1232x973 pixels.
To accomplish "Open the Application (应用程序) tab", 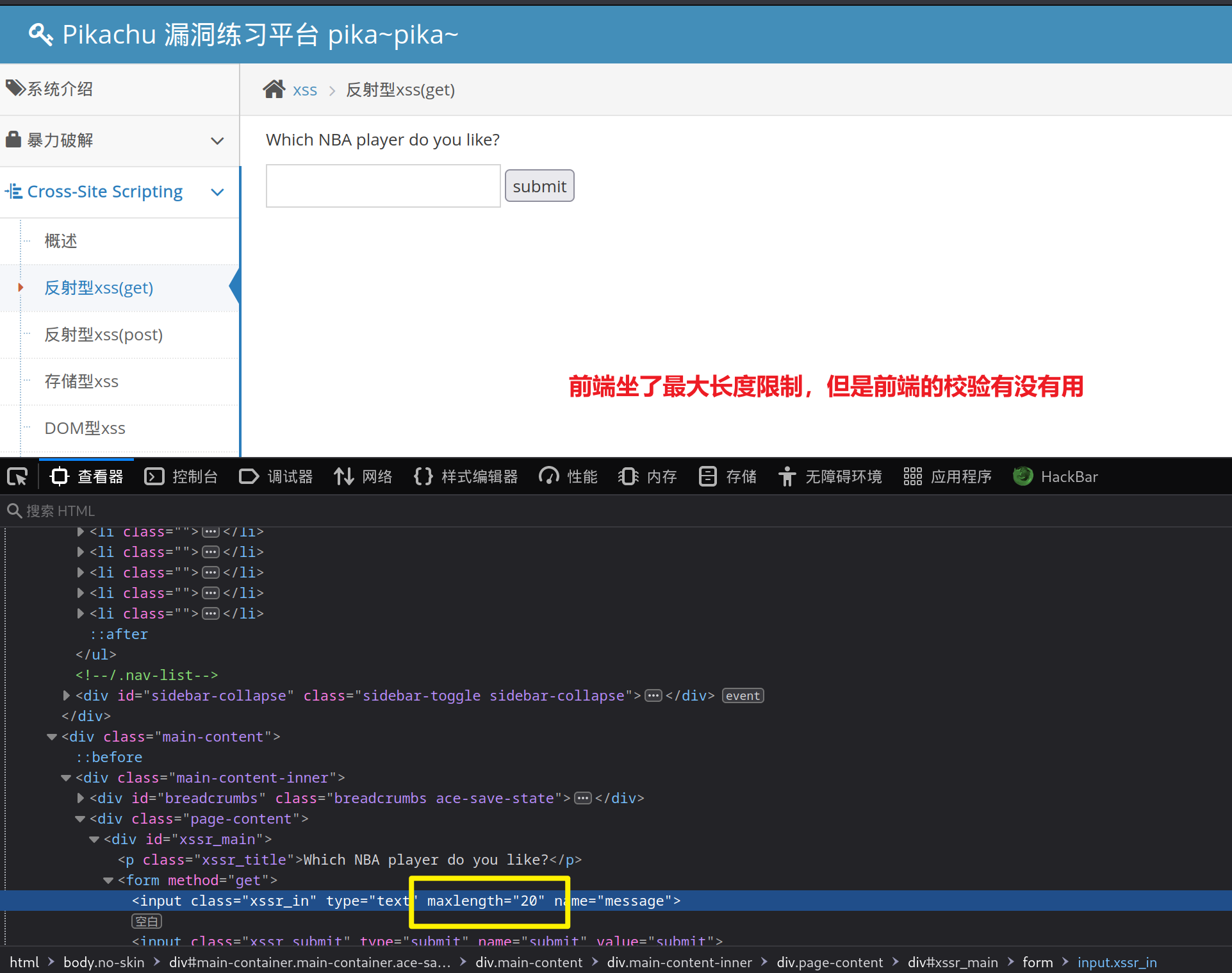I will (x=948, y=477).
